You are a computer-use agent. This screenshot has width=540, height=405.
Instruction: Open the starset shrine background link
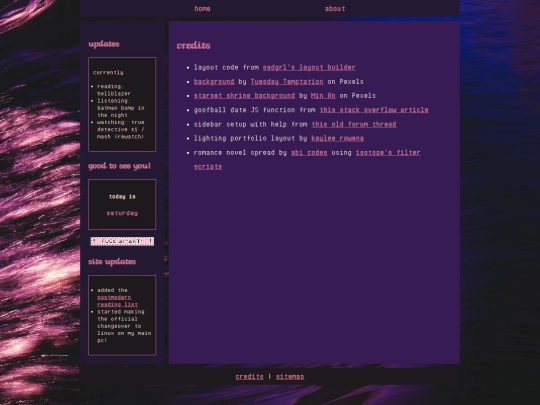244,96
